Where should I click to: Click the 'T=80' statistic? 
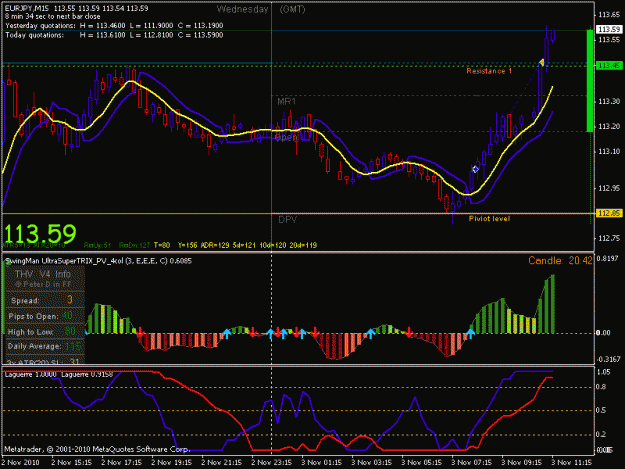(162, 245)
